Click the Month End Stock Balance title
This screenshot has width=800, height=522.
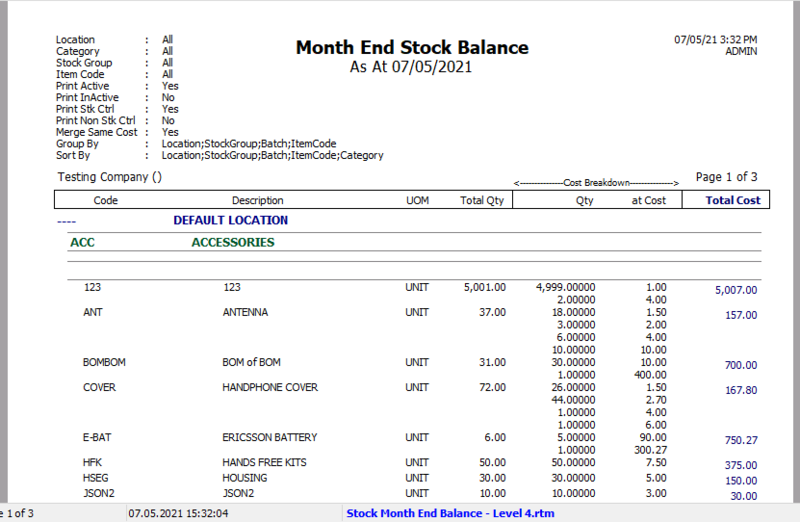[412, 48]
